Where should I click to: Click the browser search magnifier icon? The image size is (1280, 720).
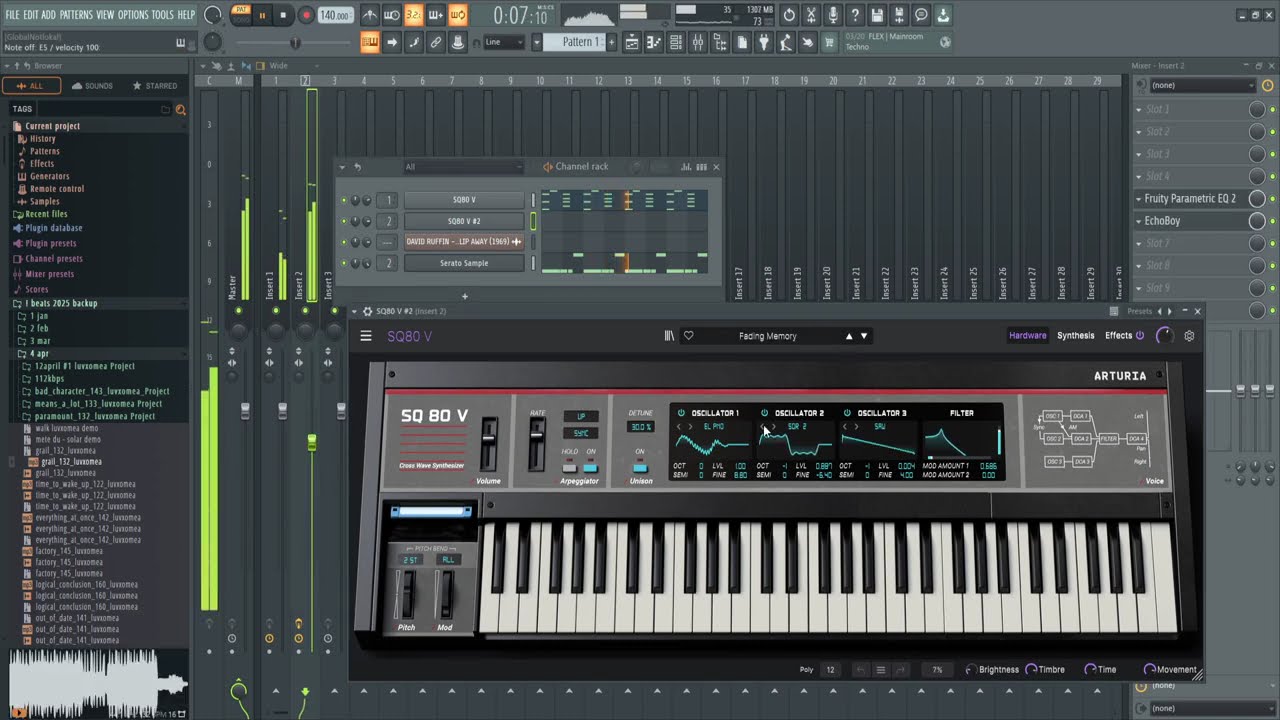(x=181, y=109)
